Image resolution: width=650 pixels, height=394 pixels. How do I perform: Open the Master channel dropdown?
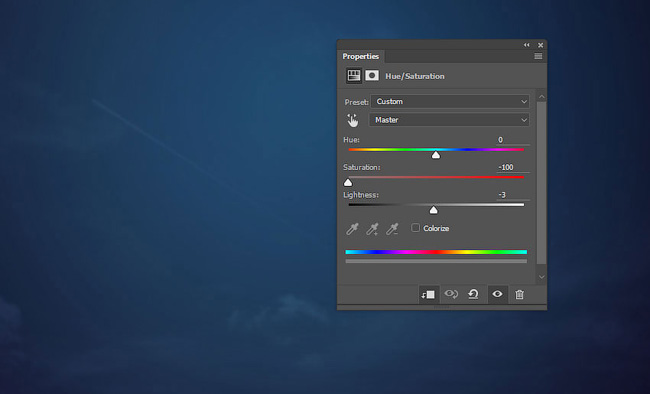[x=449, y=120]
